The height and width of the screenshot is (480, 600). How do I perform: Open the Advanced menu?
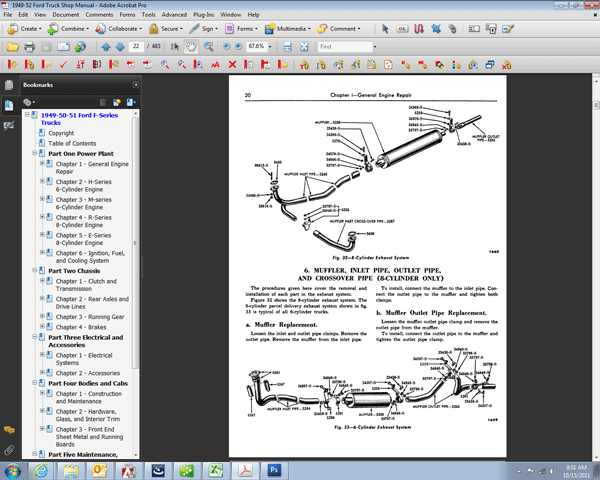pyautogui.click(x=174, y=15)
